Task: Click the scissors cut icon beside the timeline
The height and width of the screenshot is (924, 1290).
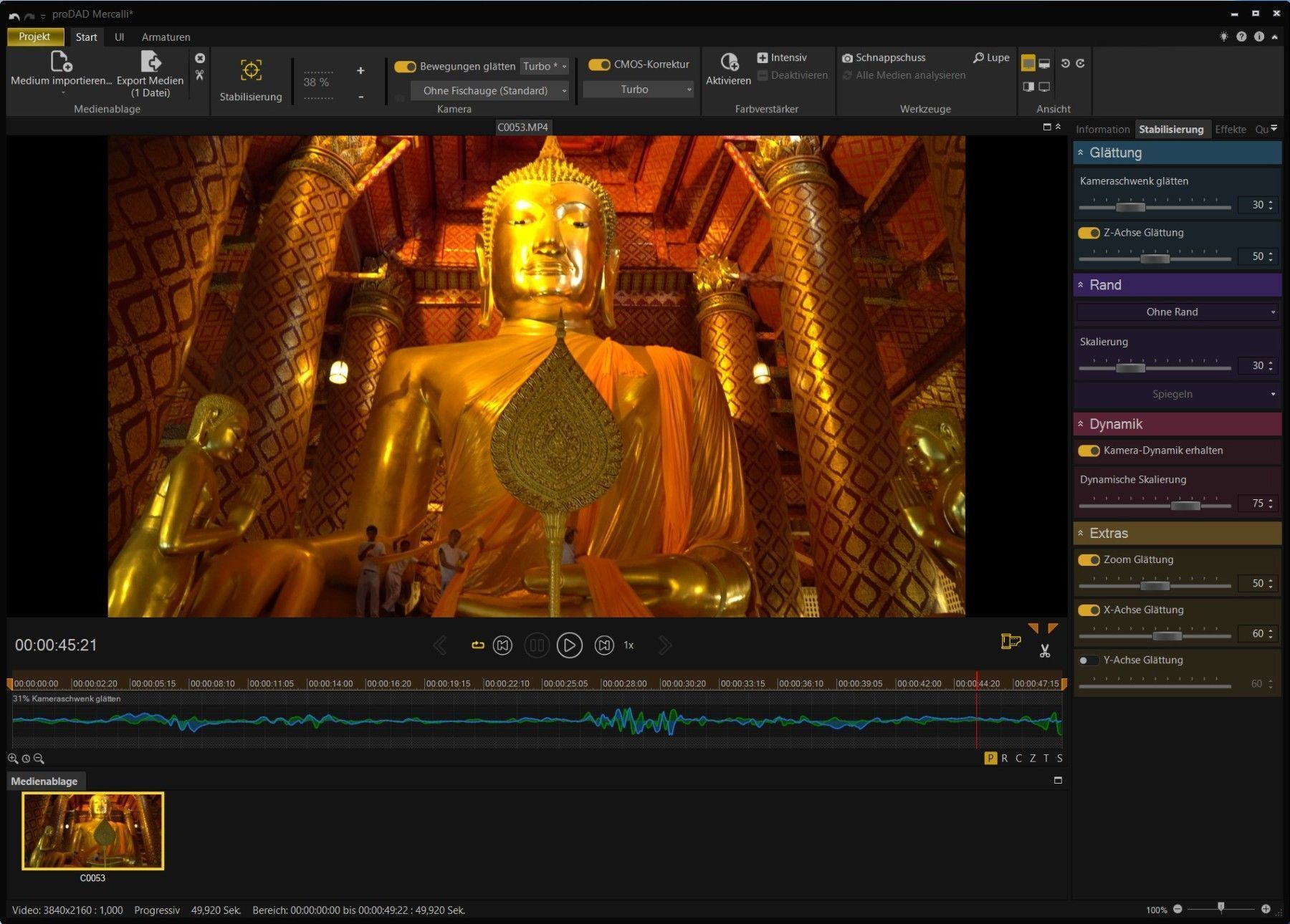Action: coord(1045,651)
